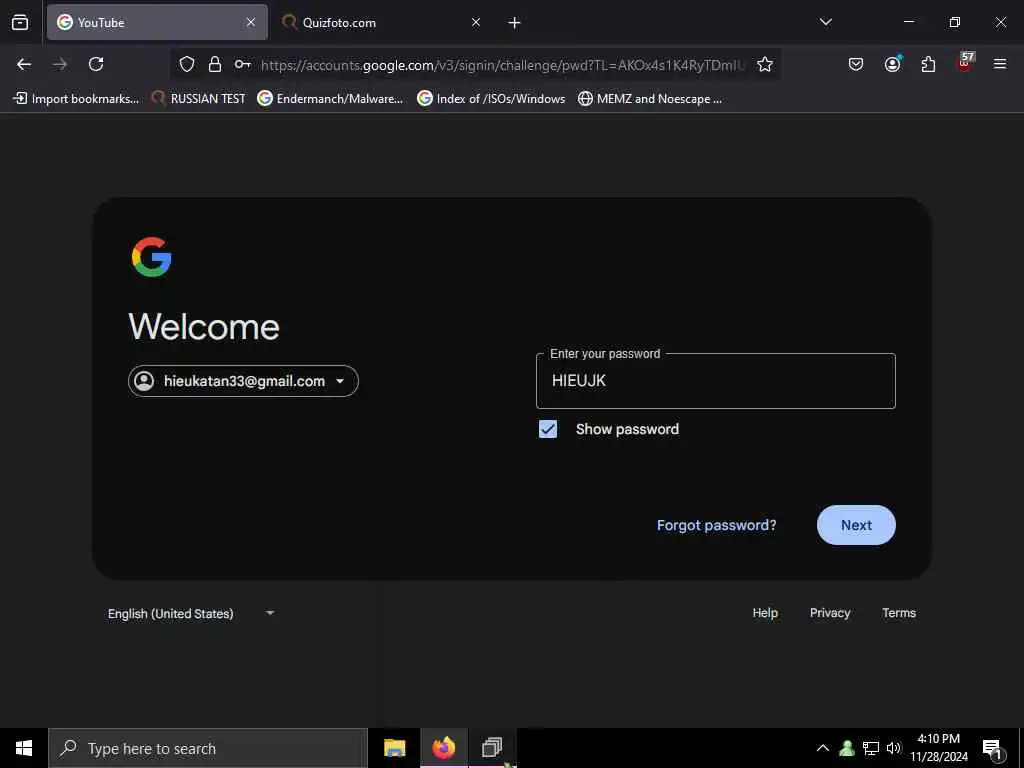
Task: Click the forward navigation arrow
Action: [x=60, y=64]
